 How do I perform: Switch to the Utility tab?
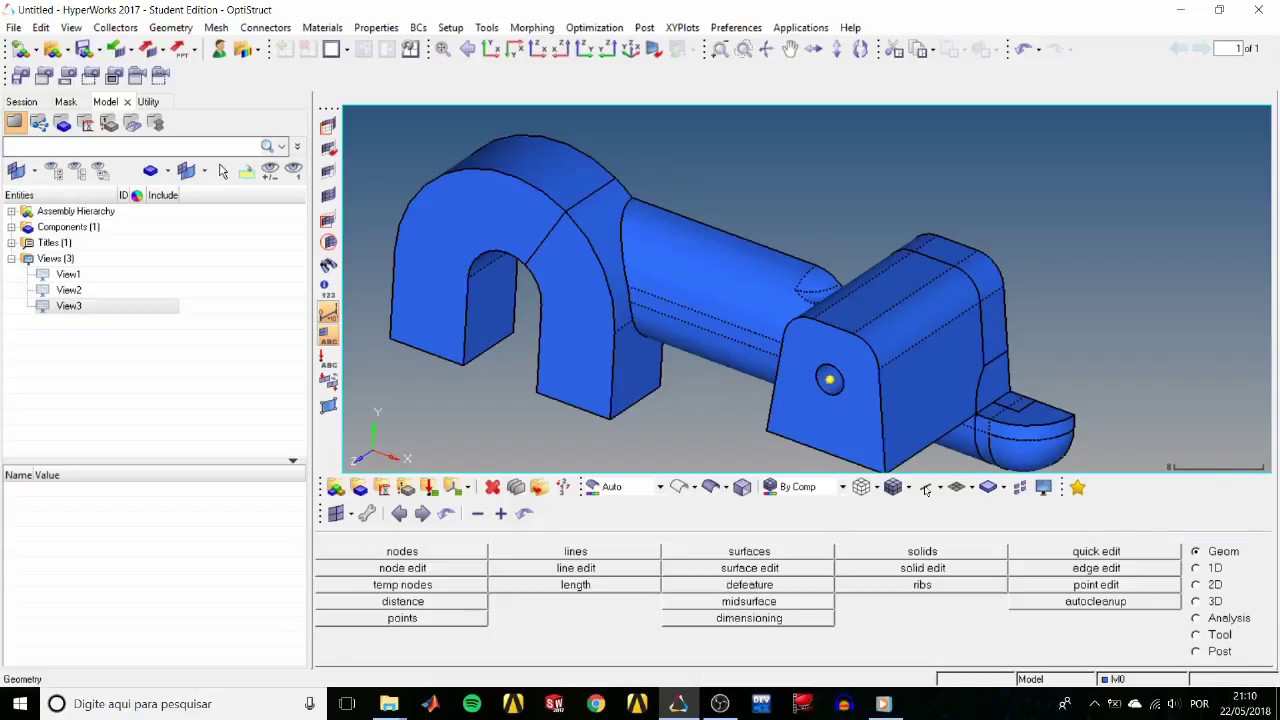(x=148, y=102)
